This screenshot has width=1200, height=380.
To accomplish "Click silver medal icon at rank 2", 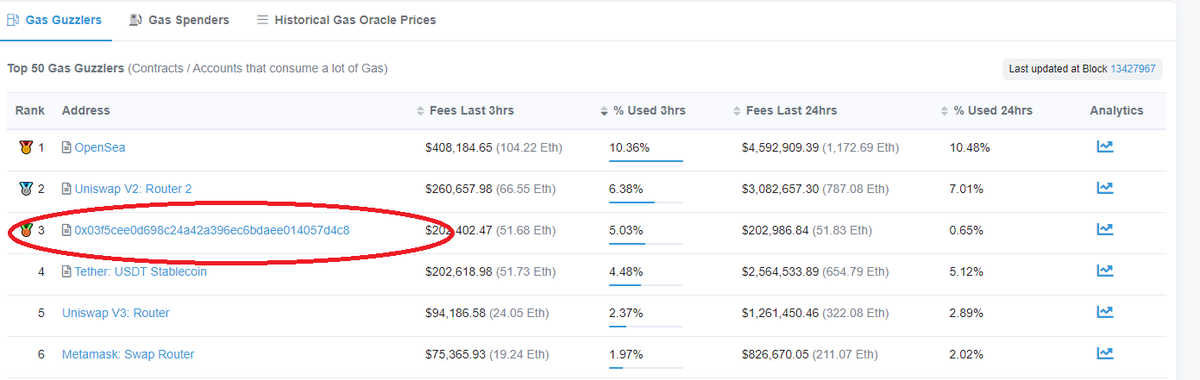I will pos(26,189).
